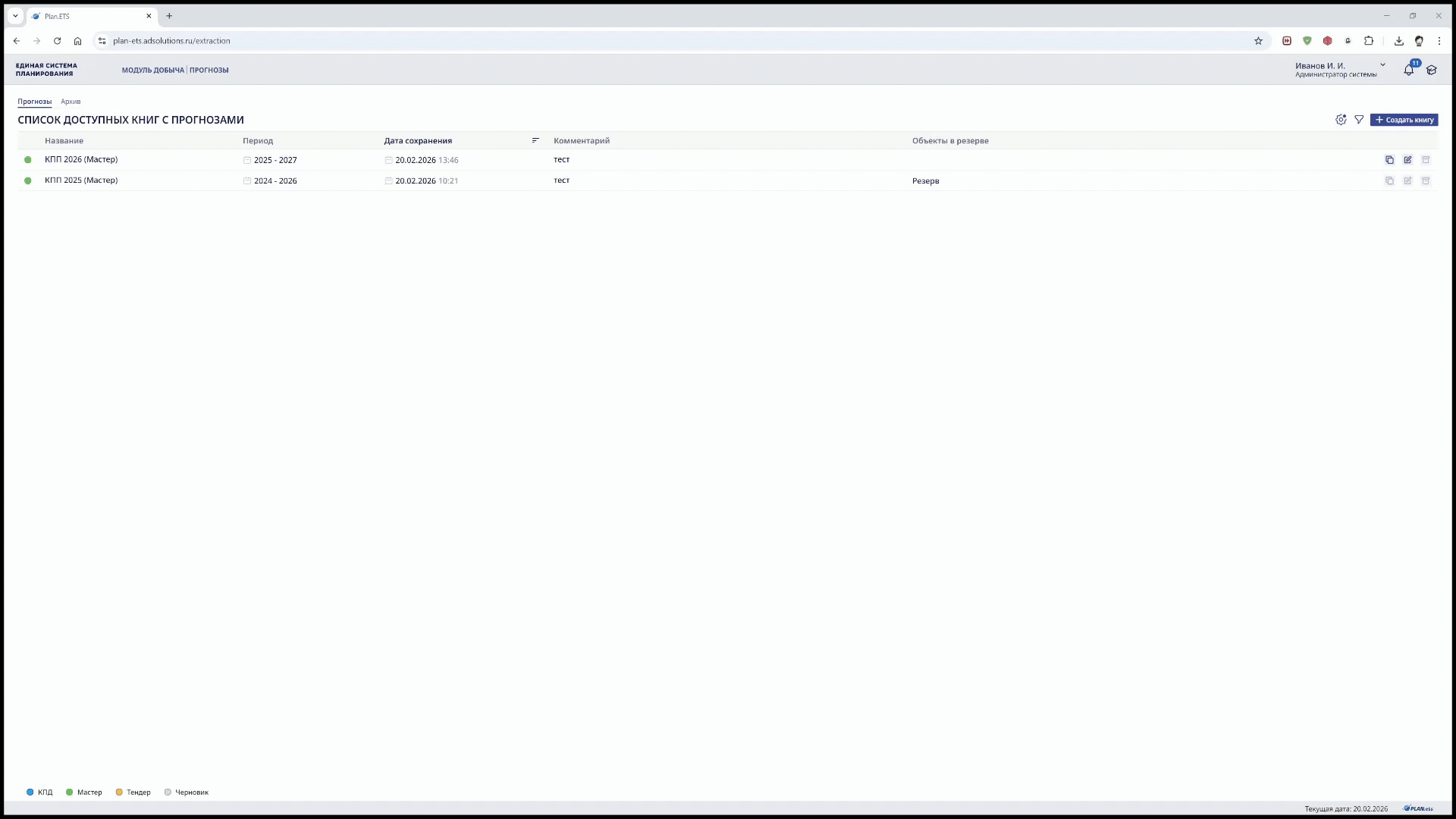Screen dimensions: 1456x819
Task: Click the Создать книгу button
Action: click(1404, 120)
